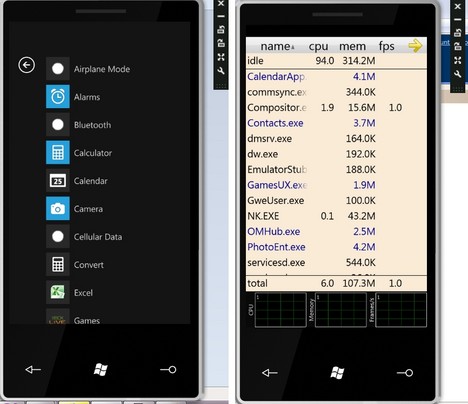This screenshot has width=468, height=404.
Task: Click the Frames/s graph
Action: (x=401, y=310)
